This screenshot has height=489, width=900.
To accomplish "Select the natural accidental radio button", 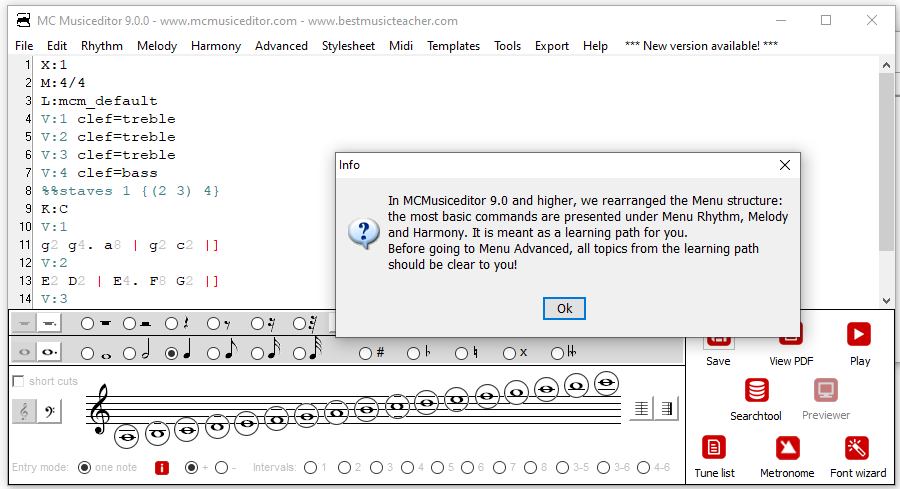I will pyautogui.click(x=461, y=354).
